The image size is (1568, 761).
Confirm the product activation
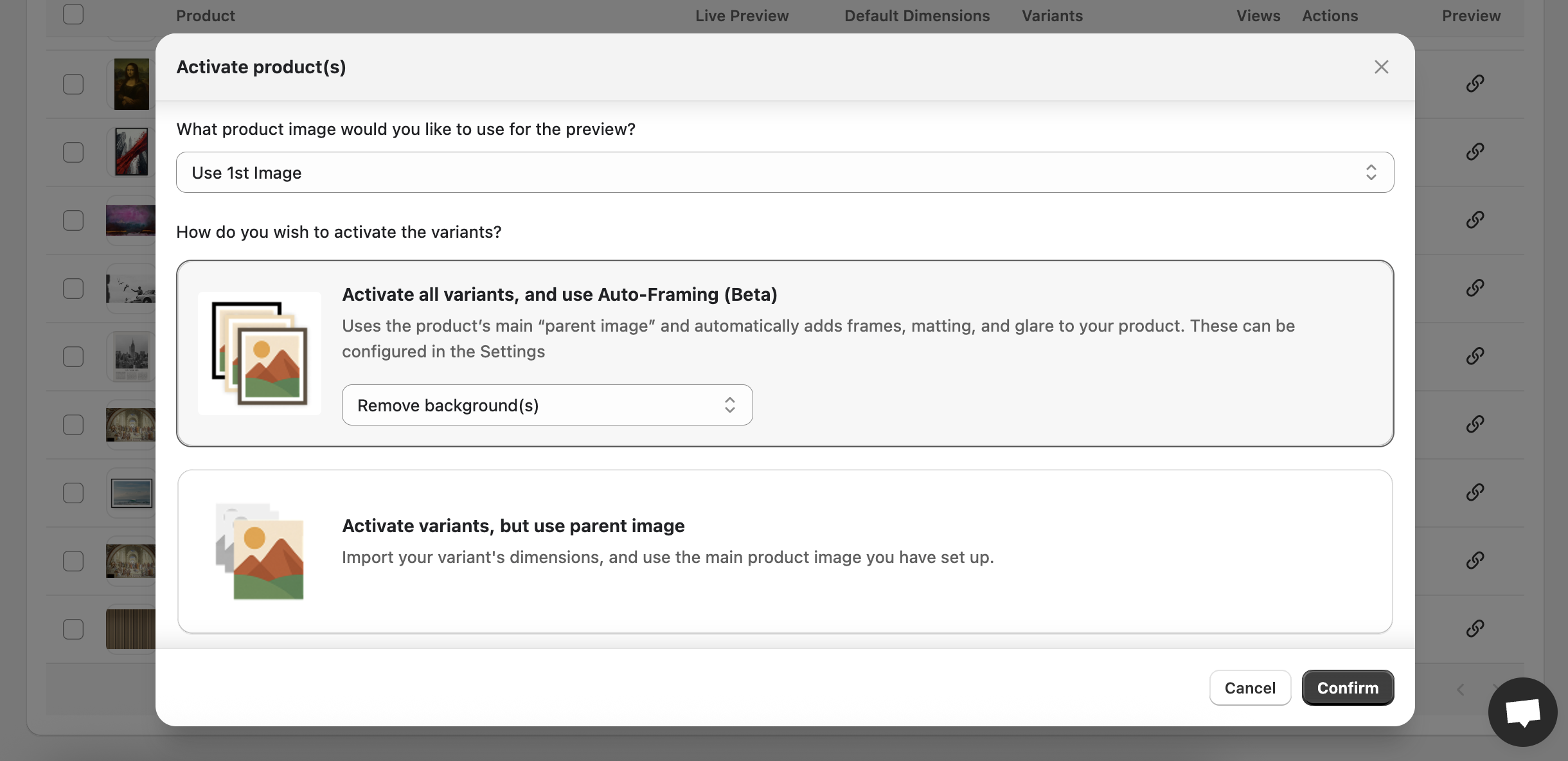(1347, 688)
